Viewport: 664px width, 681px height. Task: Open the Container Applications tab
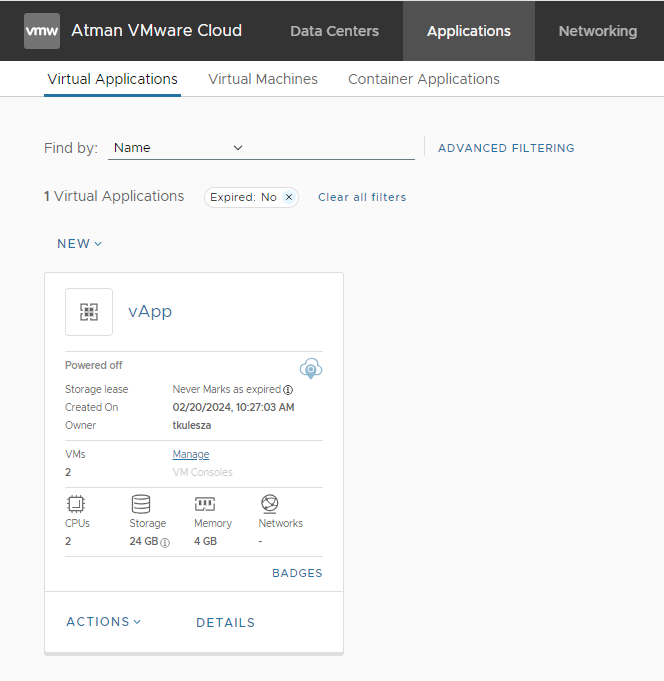424,79
